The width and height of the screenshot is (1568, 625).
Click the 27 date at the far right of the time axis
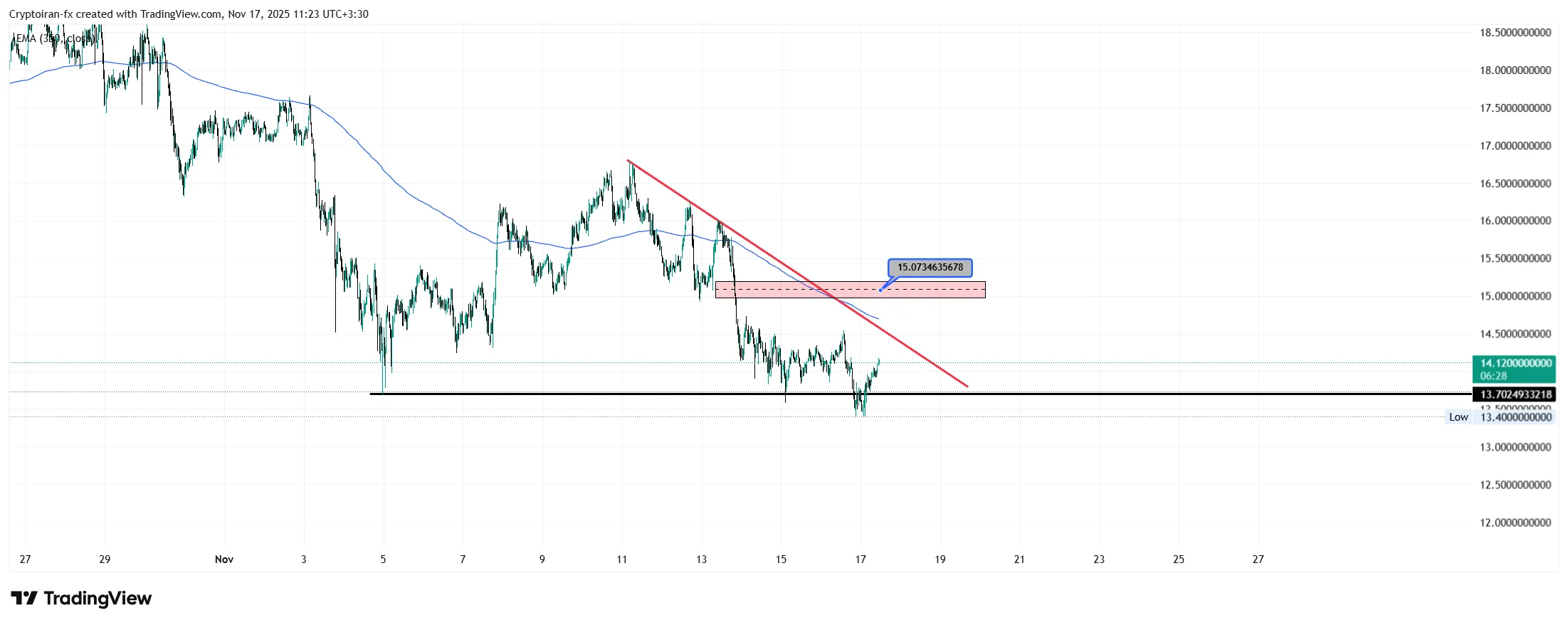coord(1258,560)
